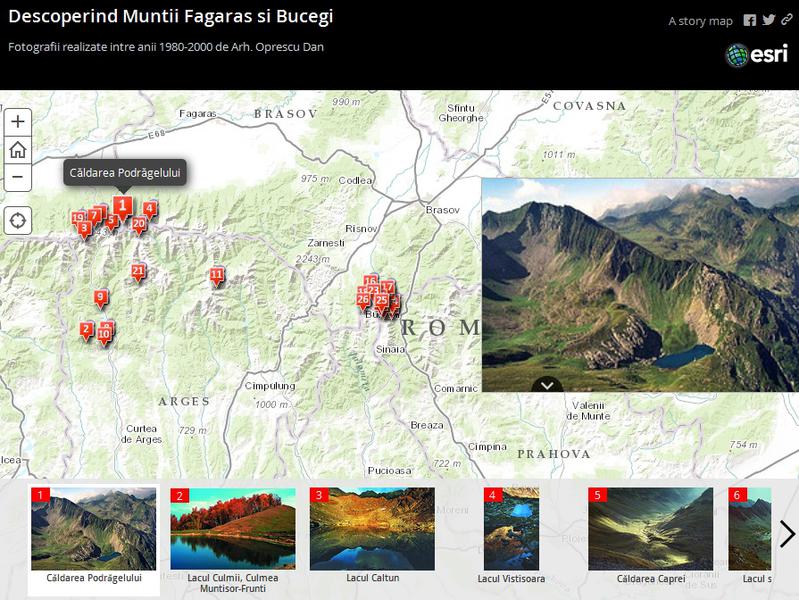
Task: Reset map to home extent
Action: [x=18, y=149]
